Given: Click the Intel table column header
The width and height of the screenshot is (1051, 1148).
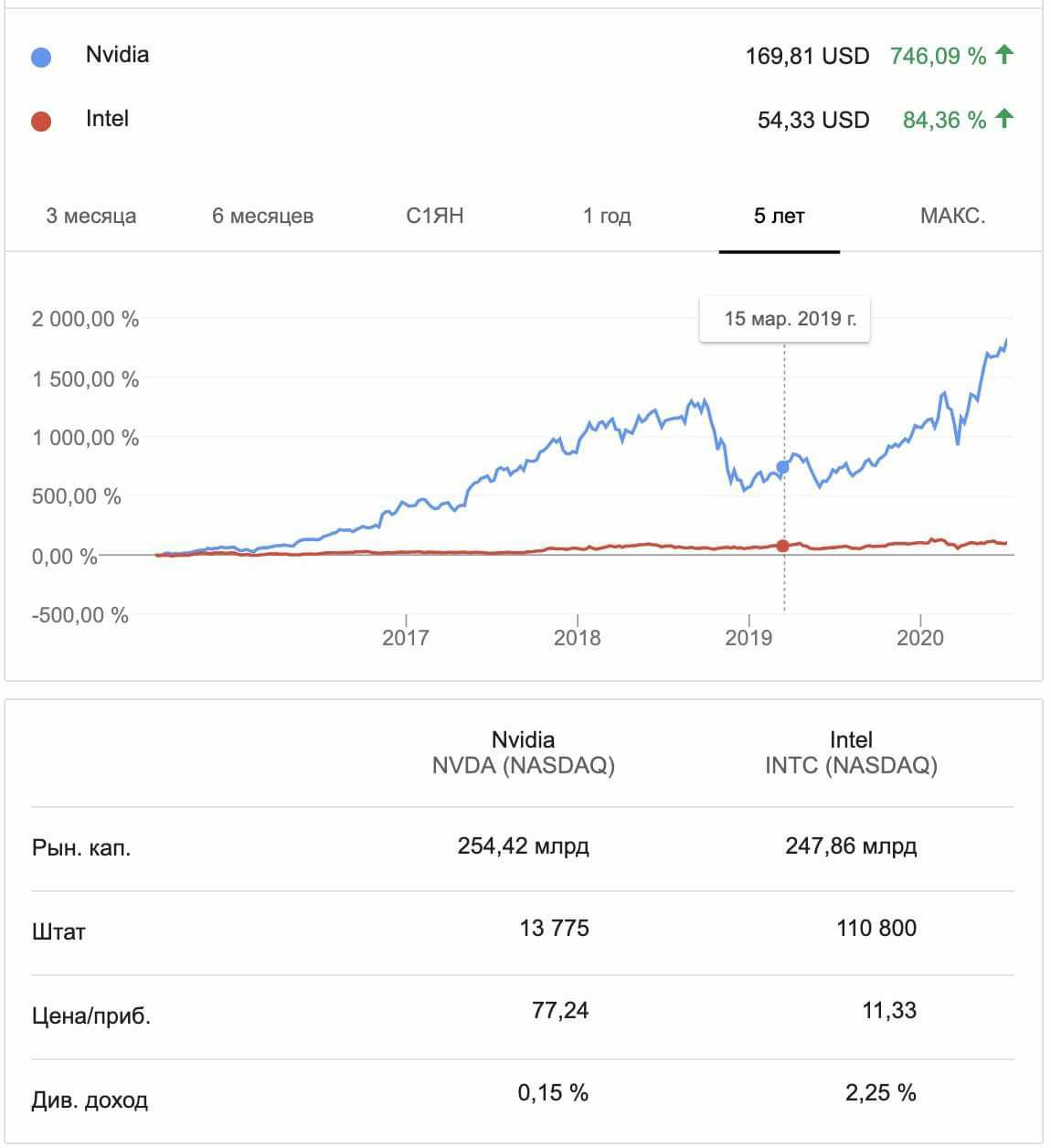Looking at the screenshot, I should 851,739.
